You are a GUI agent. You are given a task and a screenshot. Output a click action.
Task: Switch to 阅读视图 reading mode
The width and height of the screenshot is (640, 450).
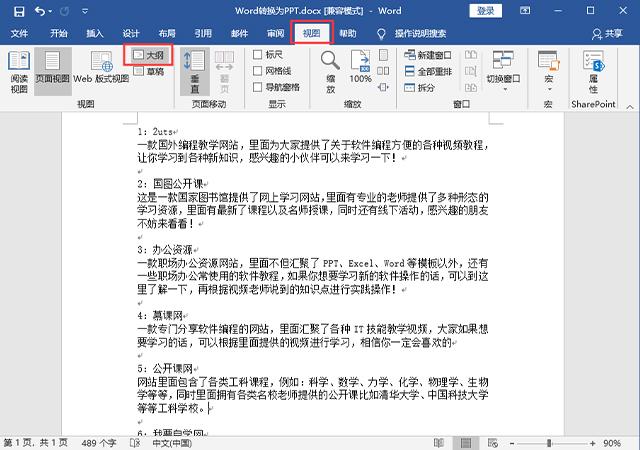(19, 72)
